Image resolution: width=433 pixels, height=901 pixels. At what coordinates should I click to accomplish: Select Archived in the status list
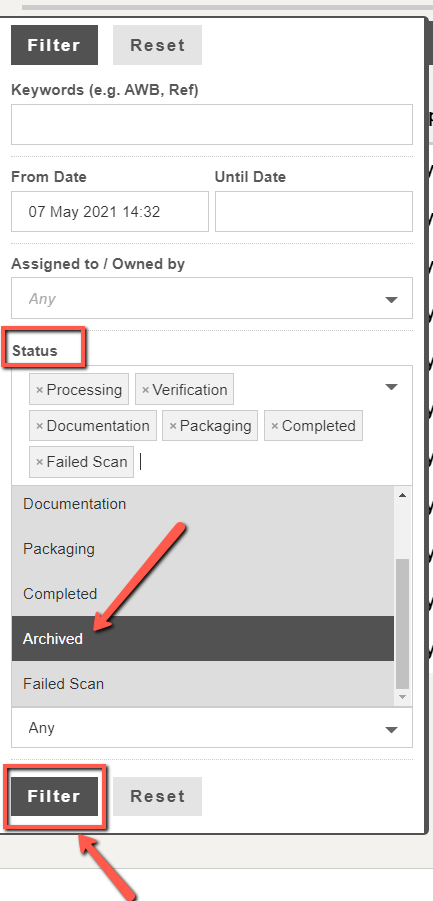tap(203, 639)
